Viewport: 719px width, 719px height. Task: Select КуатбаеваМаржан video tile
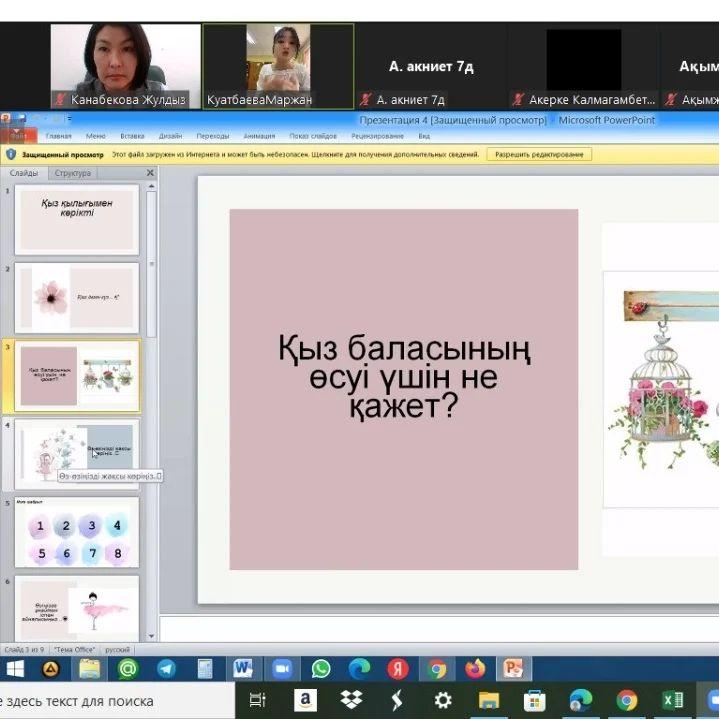click(x=278, y=66)
